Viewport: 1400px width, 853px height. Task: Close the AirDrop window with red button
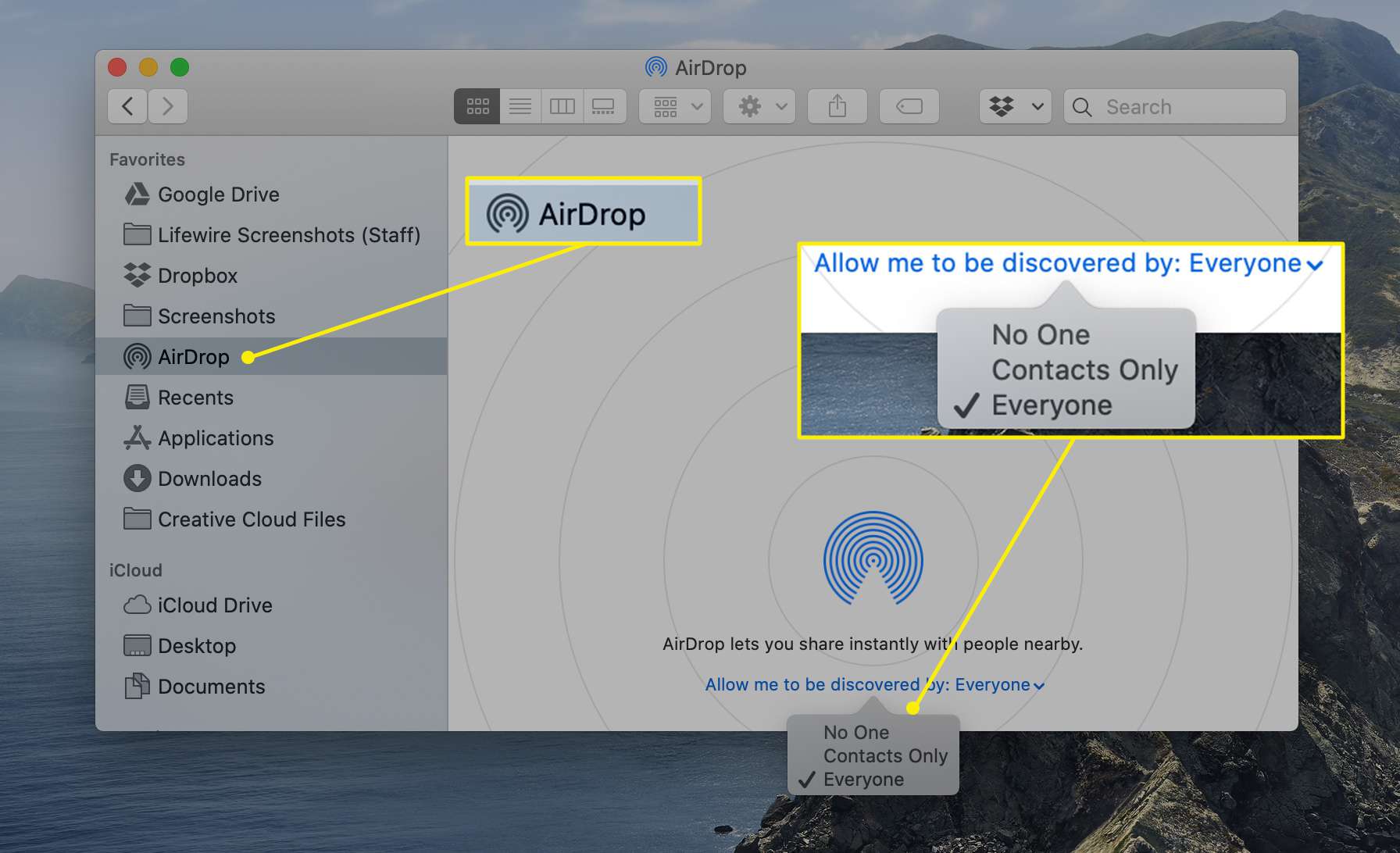click(x=117, y=67)
